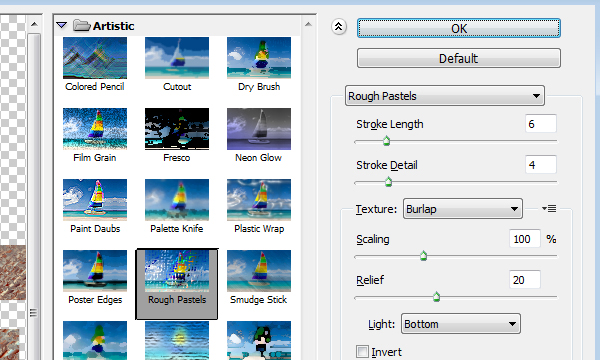Apply the Dry Brush filter thumbnail
The image size is (600, 360).
259,58
